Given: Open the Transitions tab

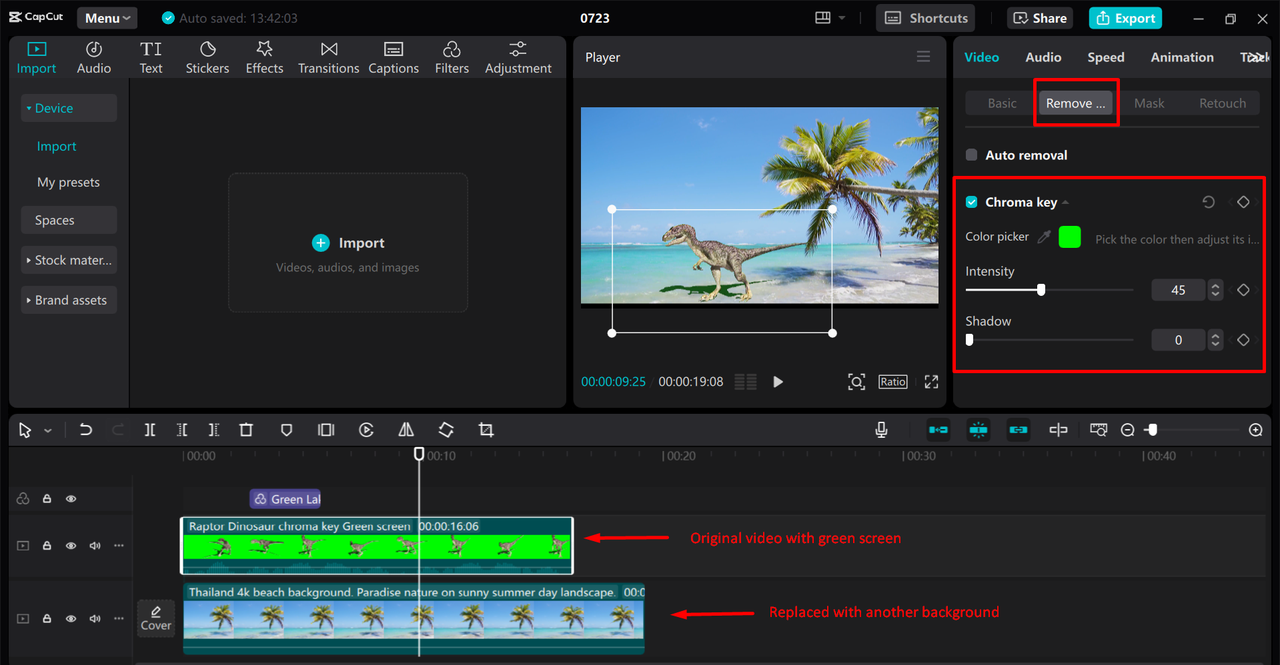Looking at the screenshot, I should 329,58.
